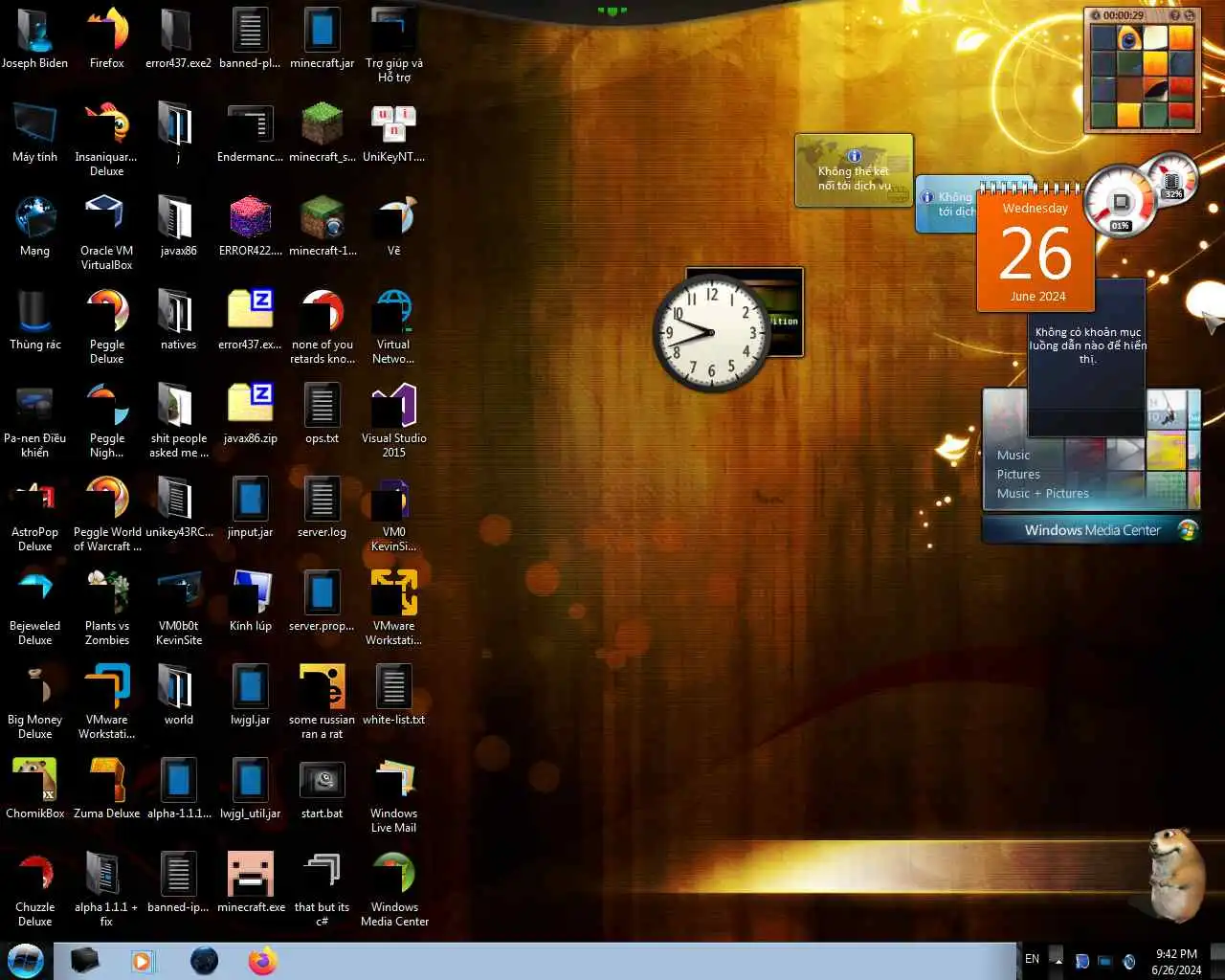Viewport: 1225px width, 980px height.
Task: Open the white-list.txt file icon
Action: [394, 695]
